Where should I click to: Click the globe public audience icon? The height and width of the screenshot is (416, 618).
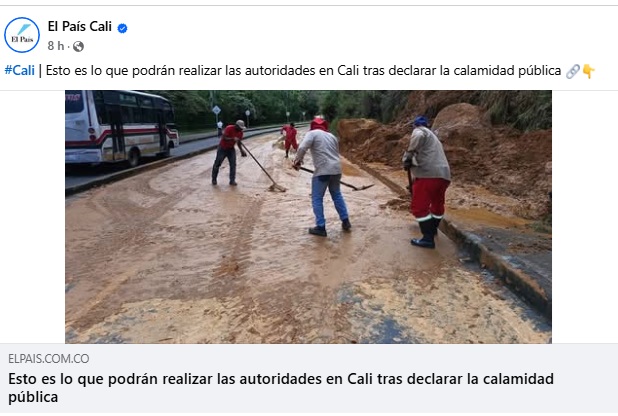point(78,47)
